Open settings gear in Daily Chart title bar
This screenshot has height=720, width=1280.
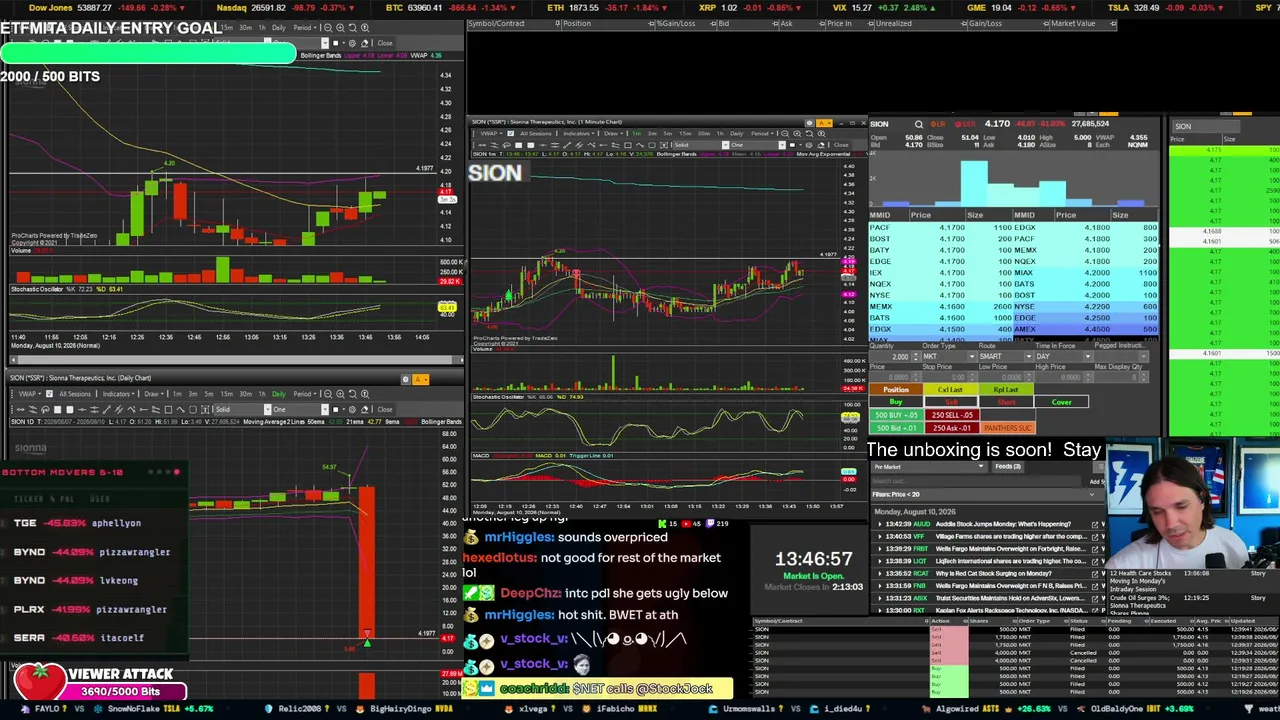(406, 379)
